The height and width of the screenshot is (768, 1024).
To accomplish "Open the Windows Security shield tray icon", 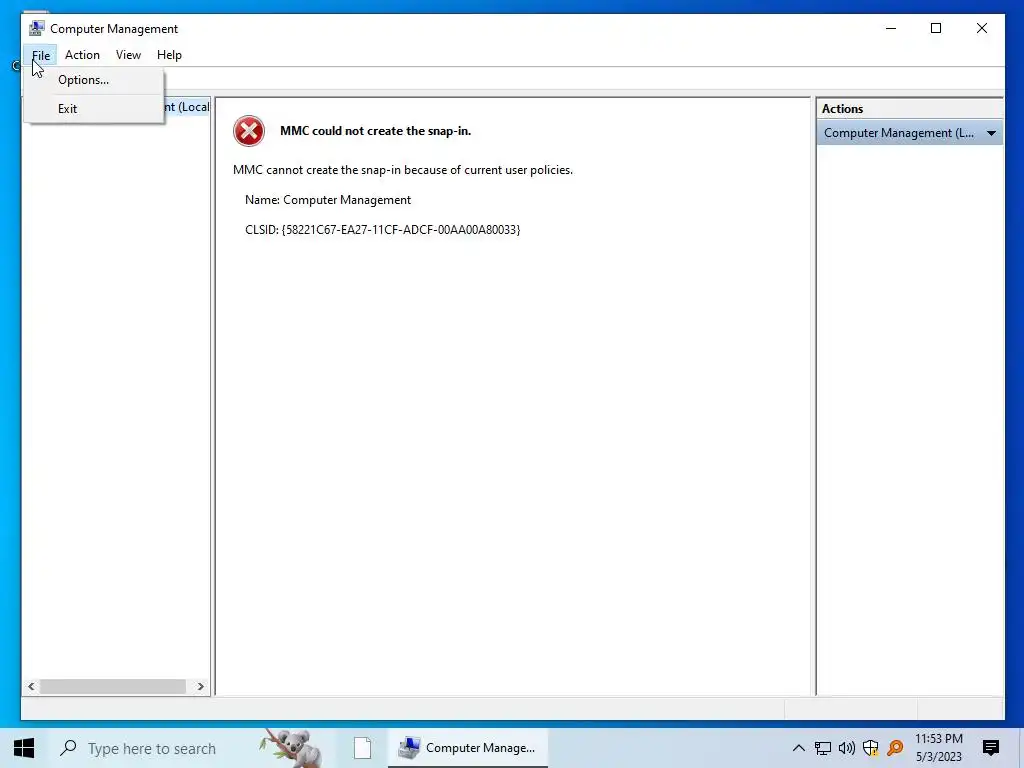I will click(871, 748).
